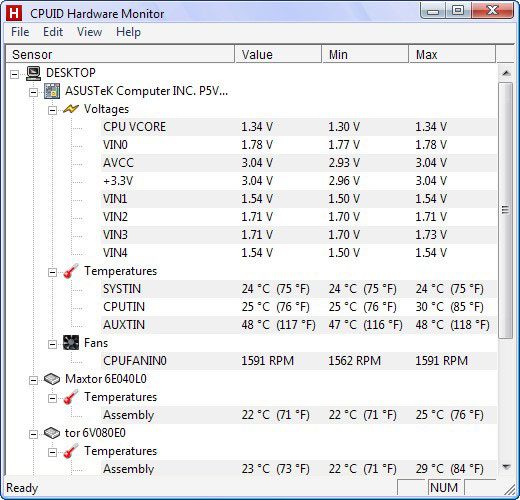This screenshot has width=520, height=500.
Task: Click the Maxtor 6E040L0 hard drive icon
Action: pos(52,379)
